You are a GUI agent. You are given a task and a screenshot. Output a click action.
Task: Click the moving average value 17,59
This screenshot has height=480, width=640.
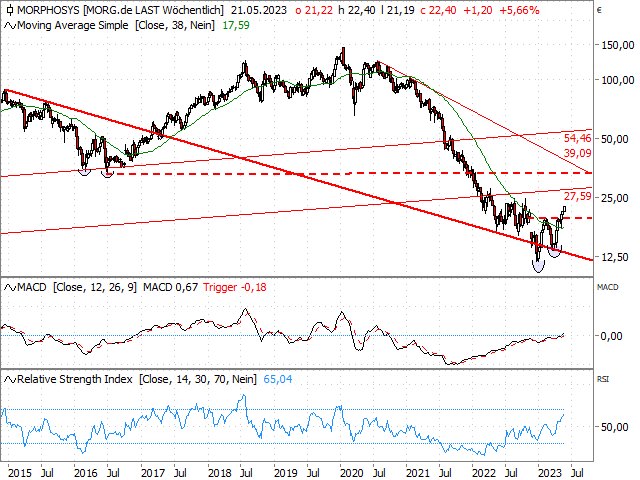pos(236,26)
